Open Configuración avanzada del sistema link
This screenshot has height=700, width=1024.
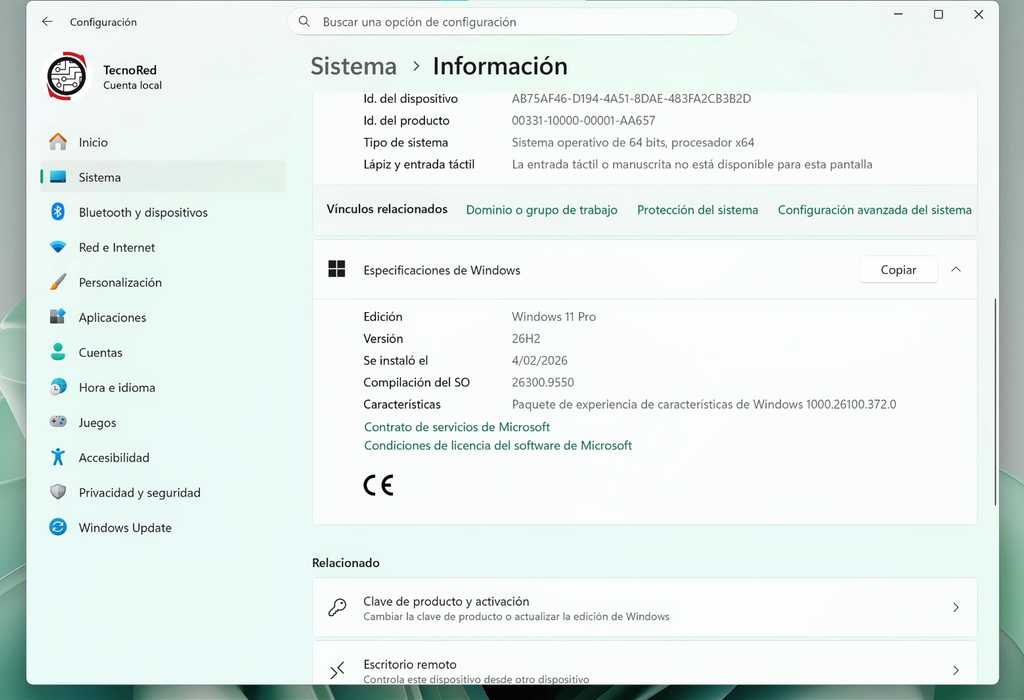(x=874, y=210)
